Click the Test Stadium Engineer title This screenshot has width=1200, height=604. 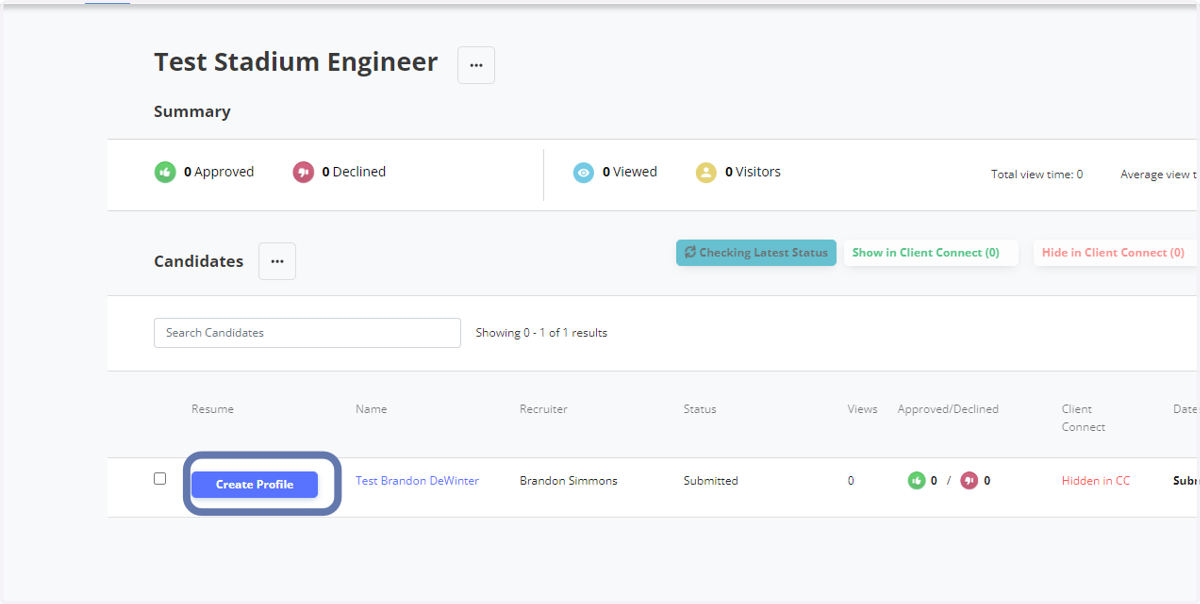[296, 62]
